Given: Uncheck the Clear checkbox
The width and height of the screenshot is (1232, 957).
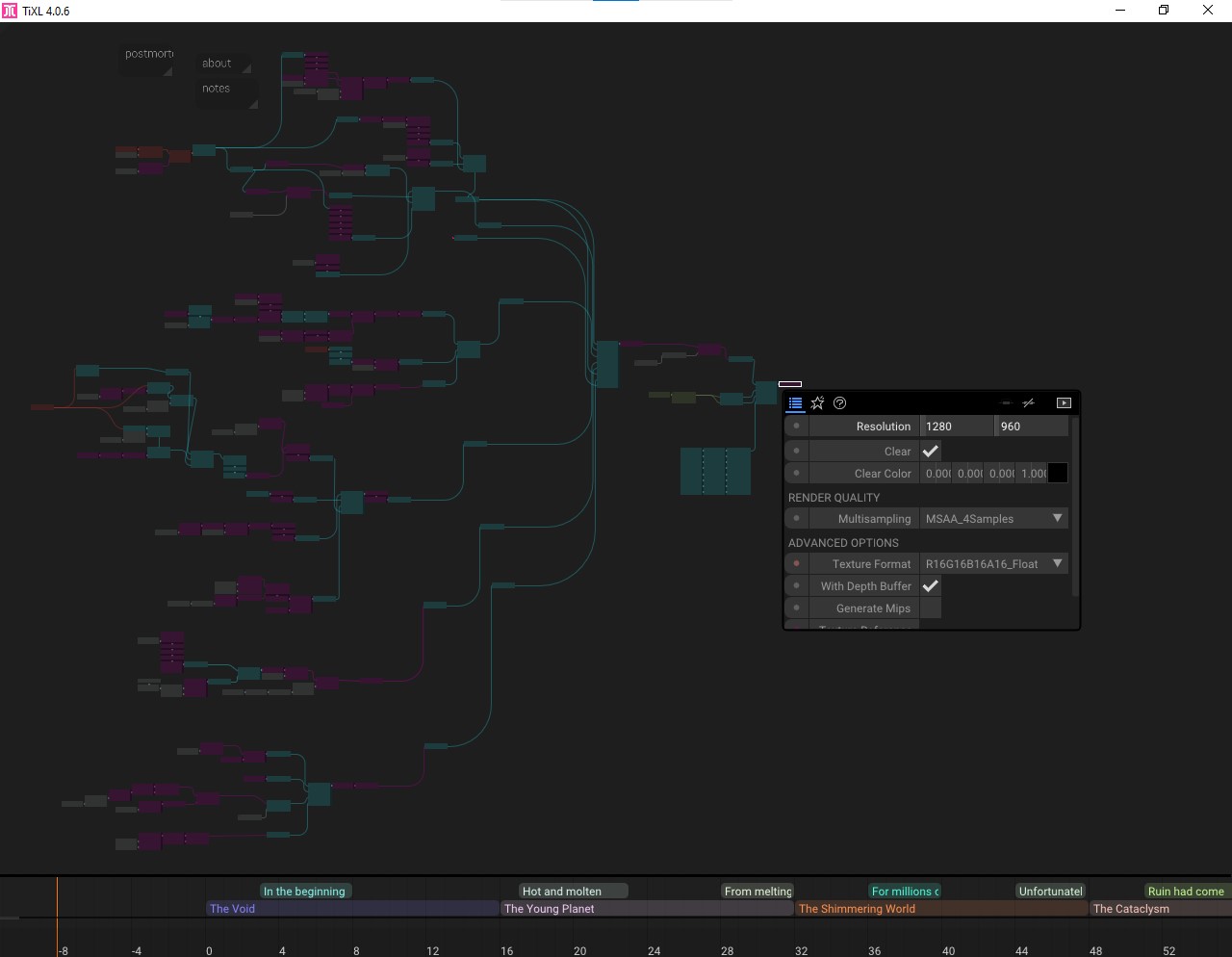Looking at the screenshot, I should click(931, 452).
